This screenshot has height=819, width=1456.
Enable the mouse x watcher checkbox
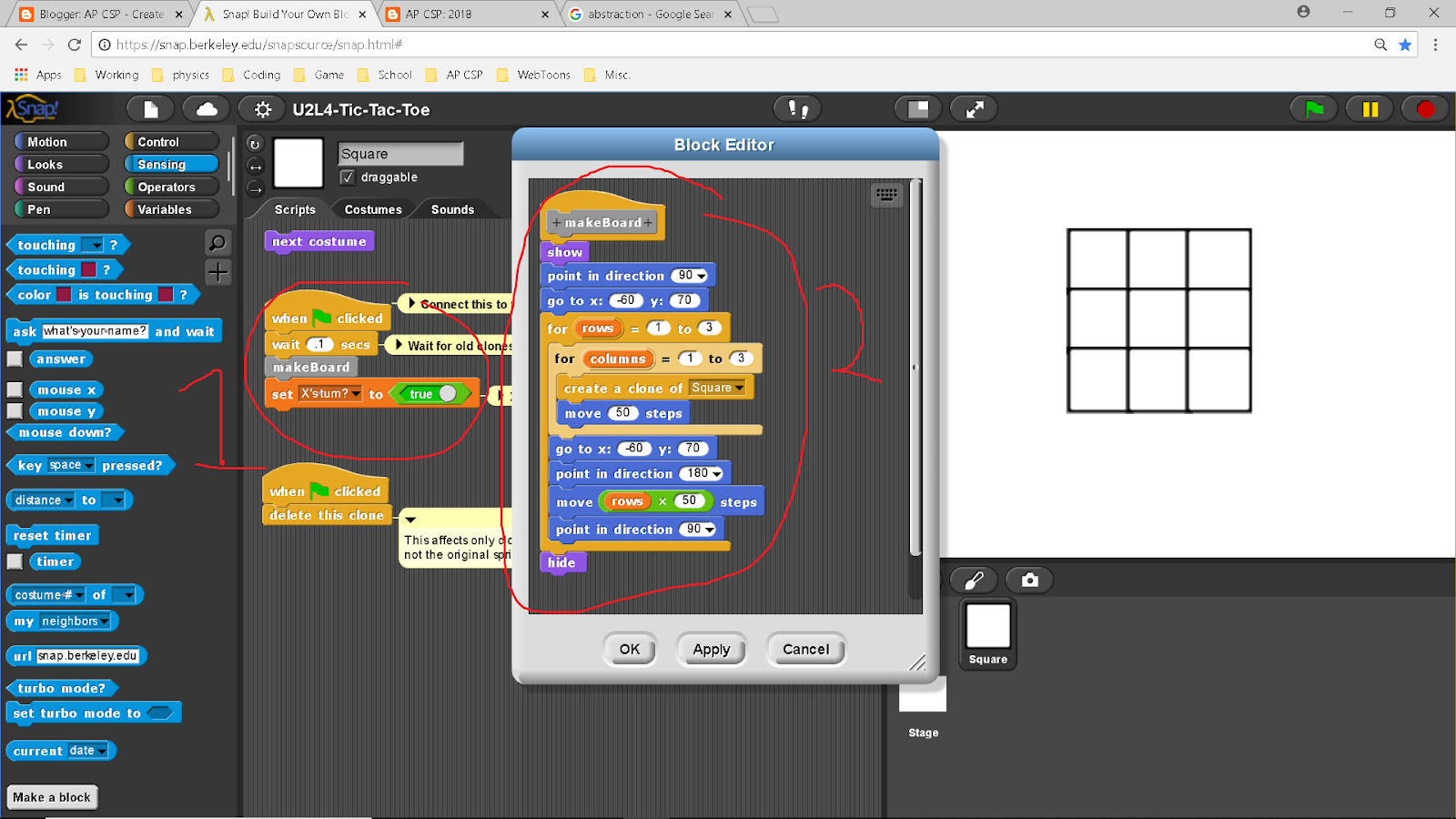pyautogui.click(x=14, y=389)
